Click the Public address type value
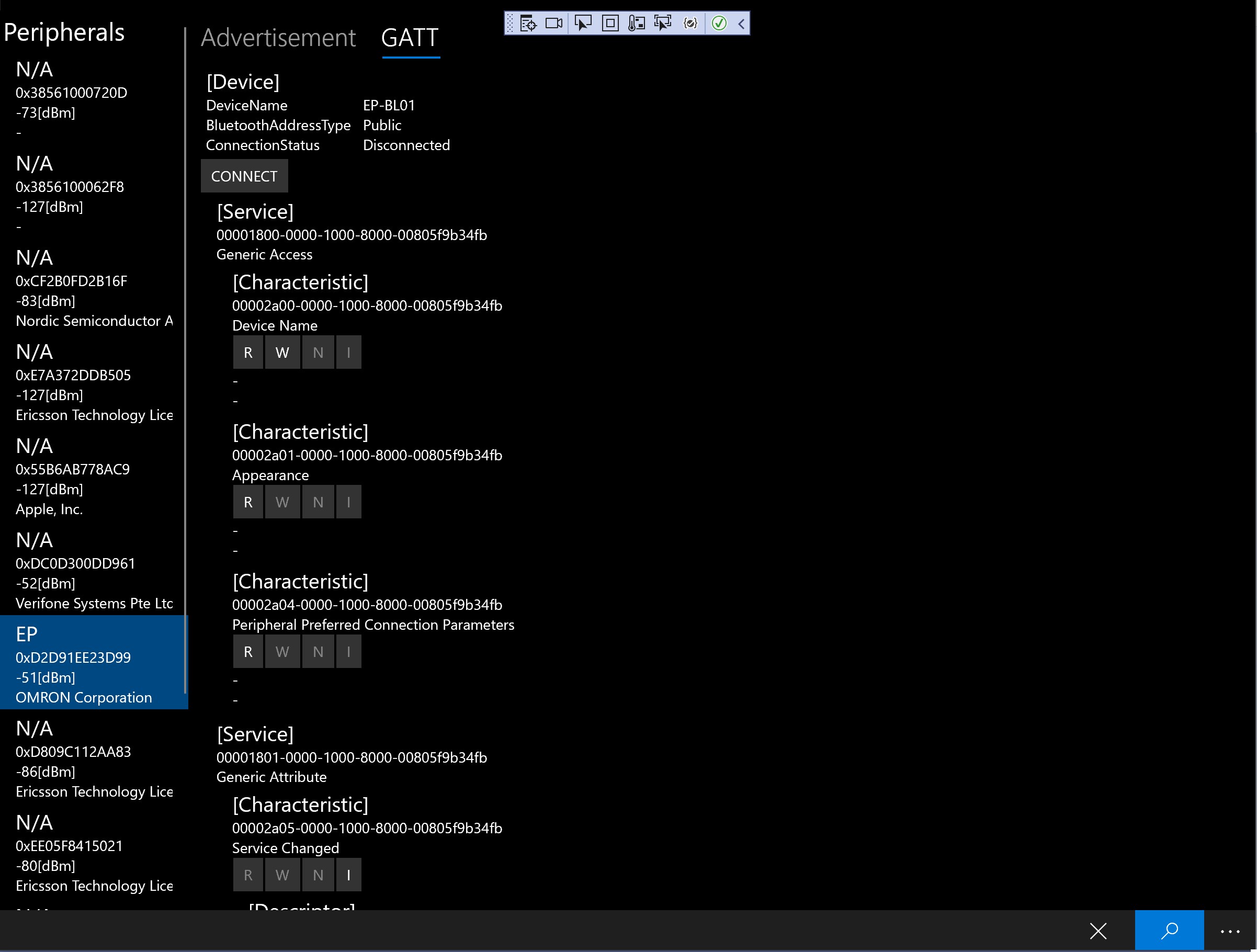This screenshot has height=952, width=1257. tap(382, 125)
